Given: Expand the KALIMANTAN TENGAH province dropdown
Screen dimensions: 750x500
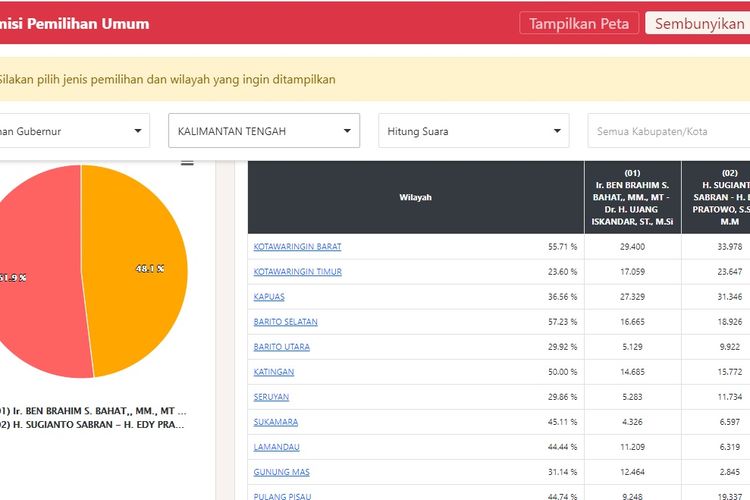Looking at the screenshot, I should 264,131.
